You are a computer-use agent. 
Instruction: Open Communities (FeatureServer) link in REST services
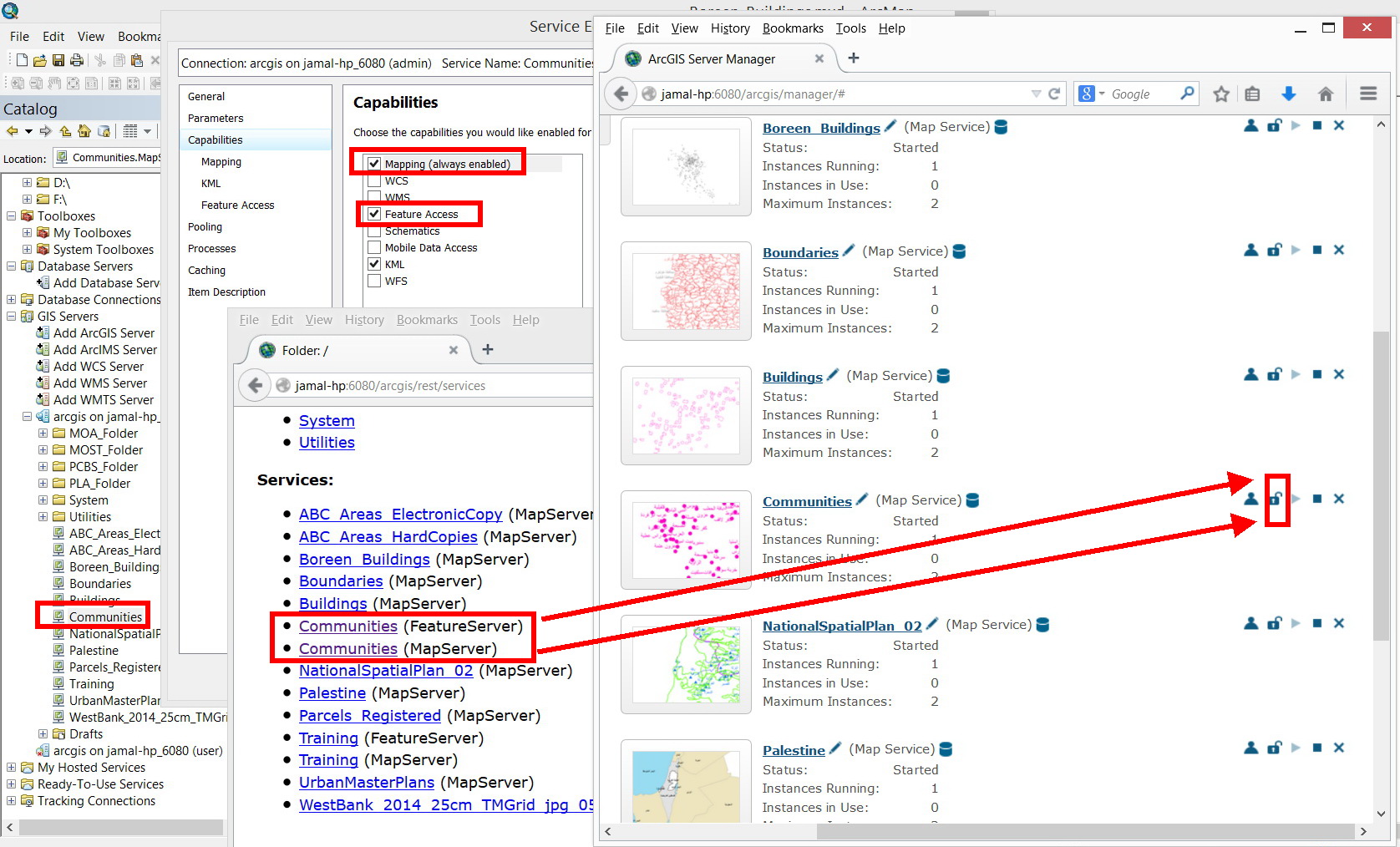tap(348, 626)
